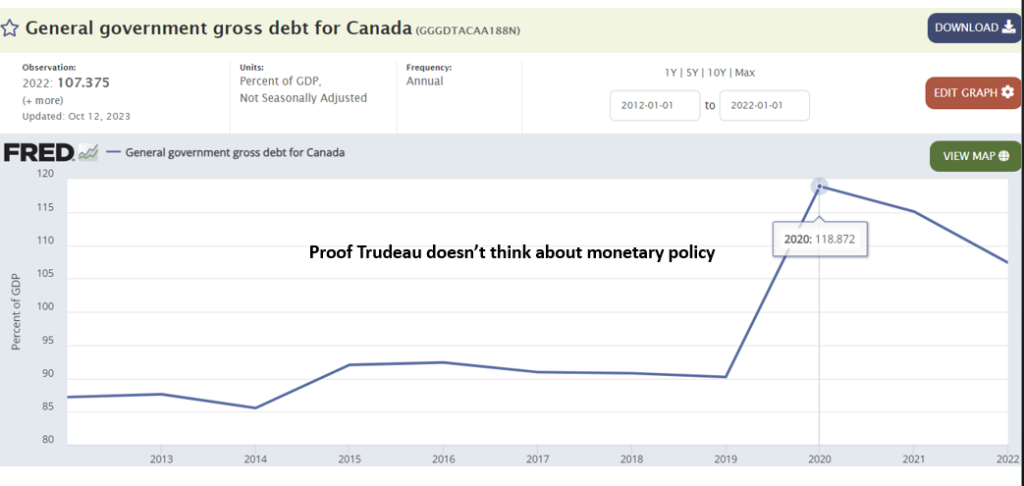Click the small chart icon beside FRED logo
Viewport: 1024px width, 486px height.
pyautogui.click(x=88, y=152)
